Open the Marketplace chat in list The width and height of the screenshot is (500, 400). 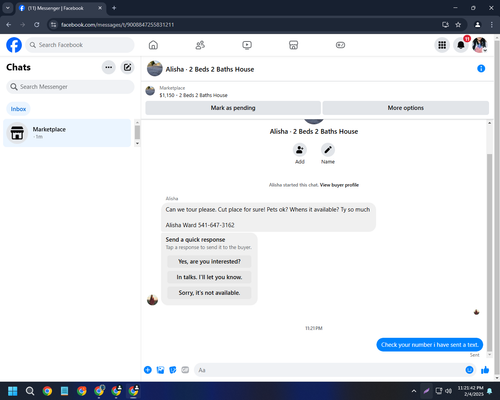click(x=67, y=133)
